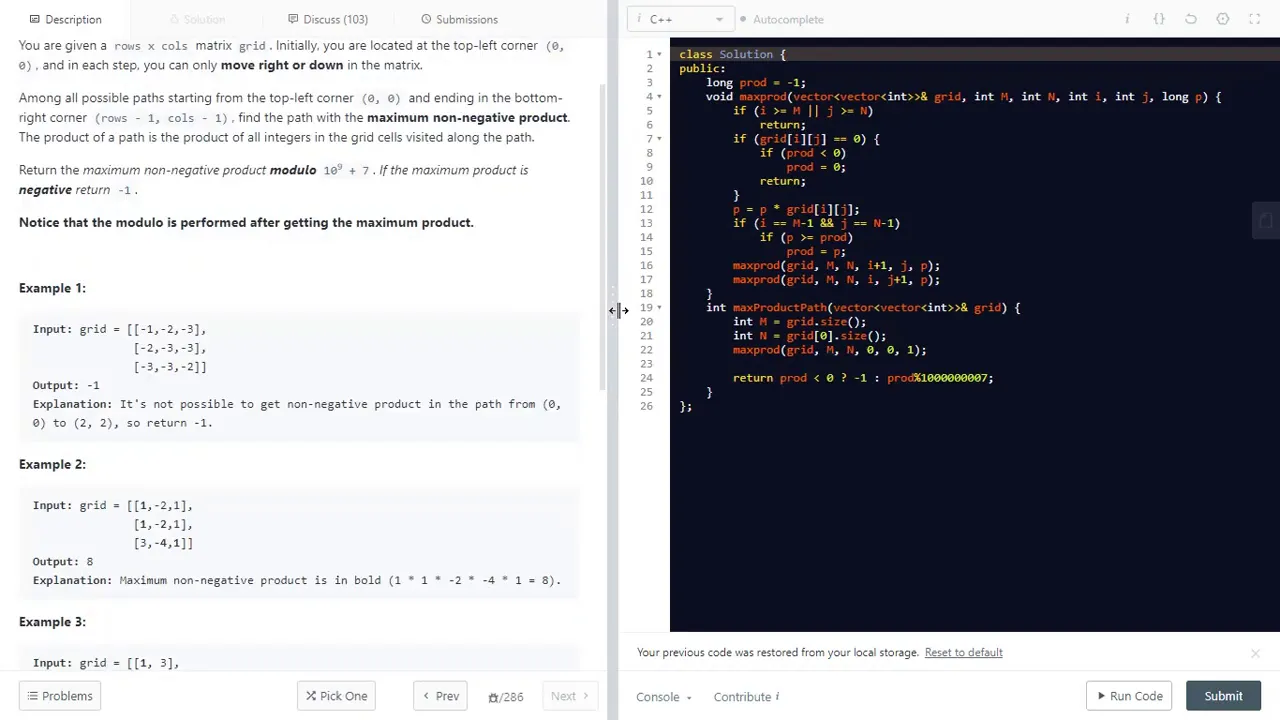Go to the Prev problem
This screenshot has height=720, width=1280.
tap(440, 696)
